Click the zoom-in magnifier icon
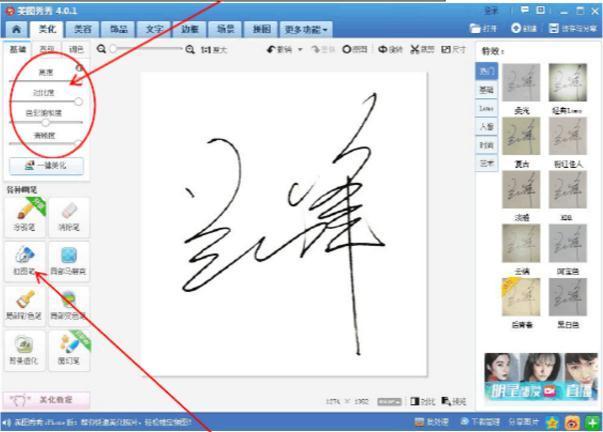This screenshot has height=432, width=603. pyautogui.click(x=190, y=49)
